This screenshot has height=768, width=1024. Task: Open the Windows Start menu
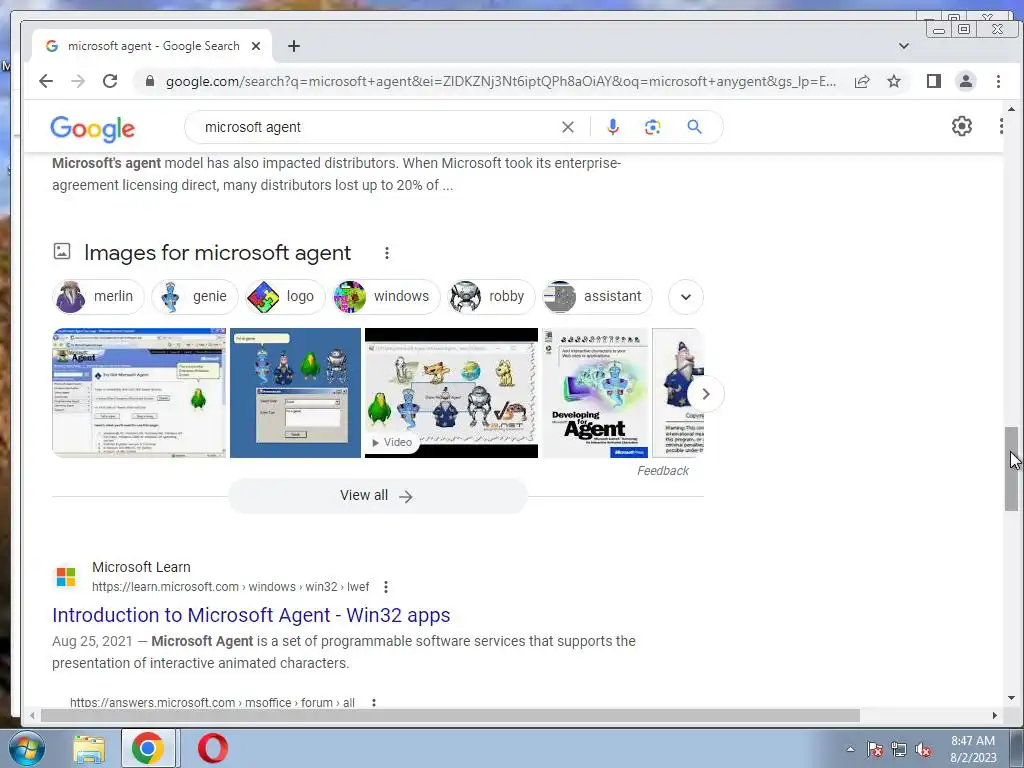click(x=27, y=749)
